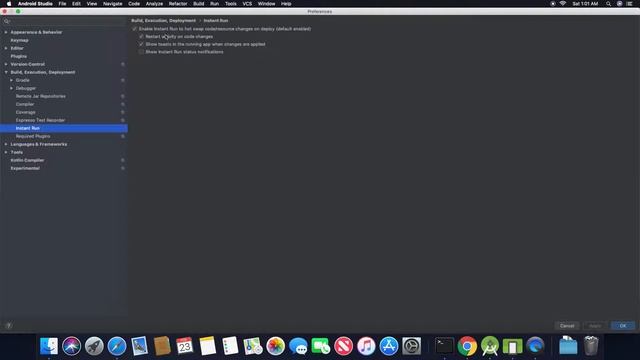Open Maps app in dock
Screen dimensions: 640x360
[253, 346]
